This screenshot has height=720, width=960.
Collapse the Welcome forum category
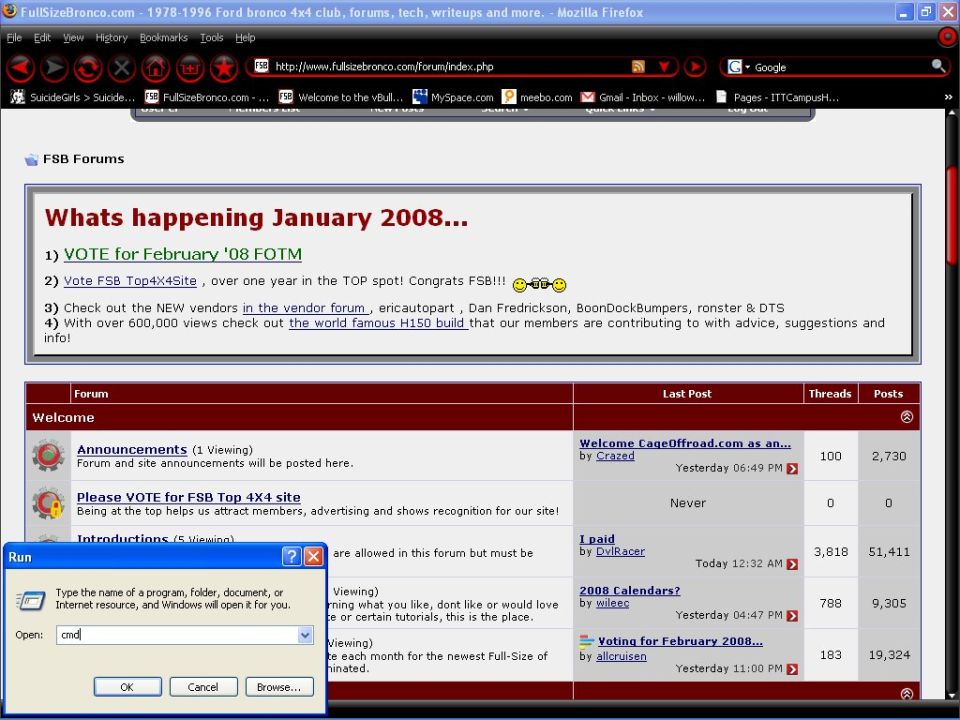point(907,416)
